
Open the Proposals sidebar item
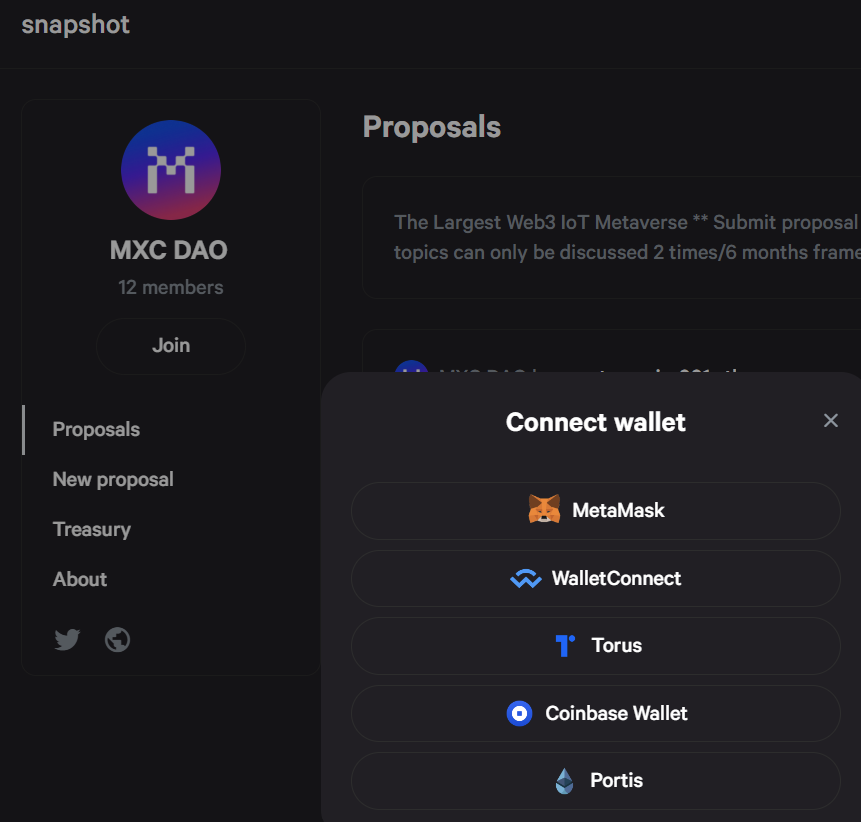pyautogui.click(x=96, y=429)
